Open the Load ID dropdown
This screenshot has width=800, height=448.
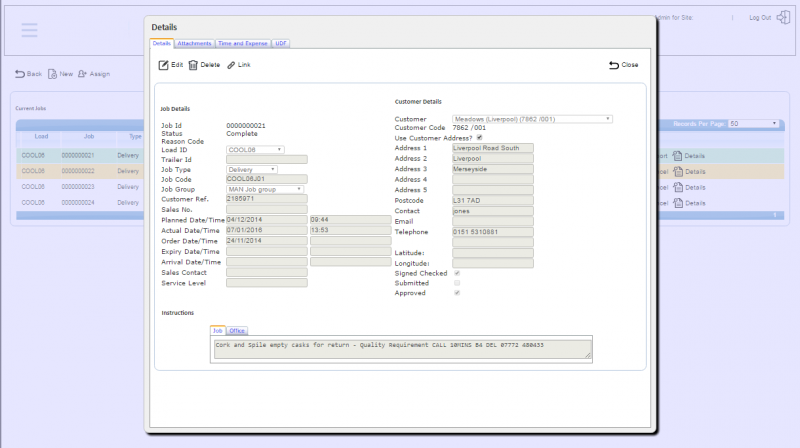coord(255,150)
